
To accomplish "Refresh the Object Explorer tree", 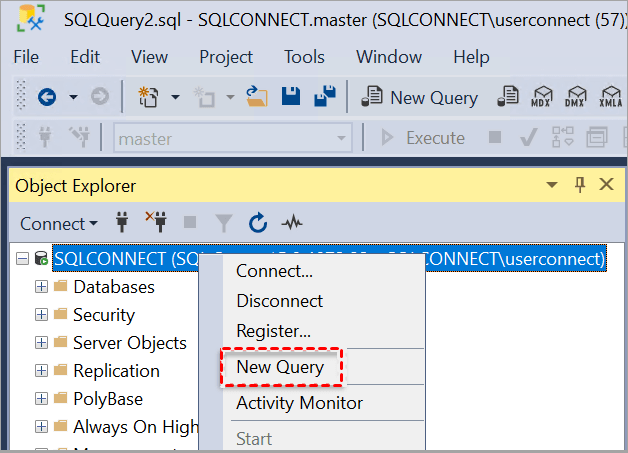I will point(257,223).
